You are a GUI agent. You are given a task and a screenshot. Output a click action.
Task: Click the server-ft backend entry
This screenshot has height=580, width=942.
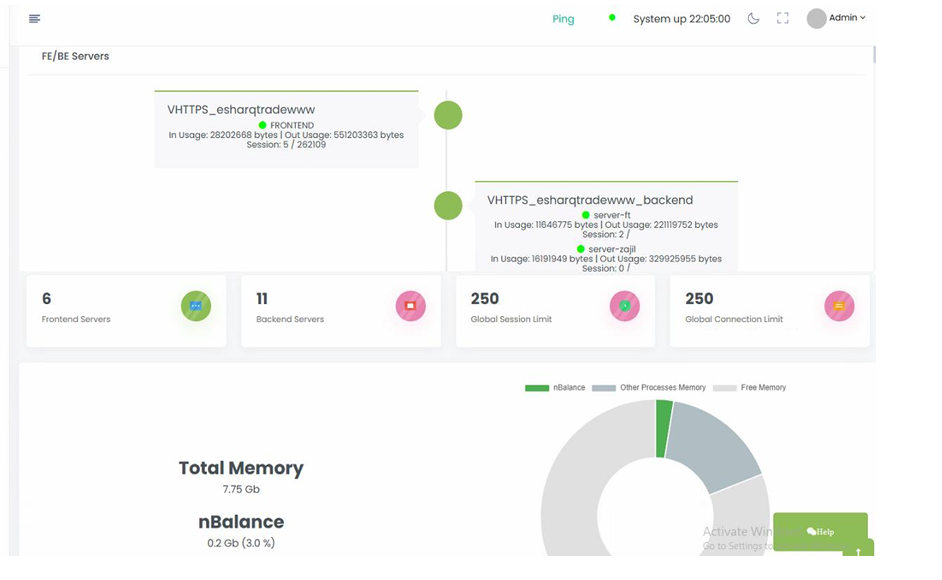tap(612, 215)
